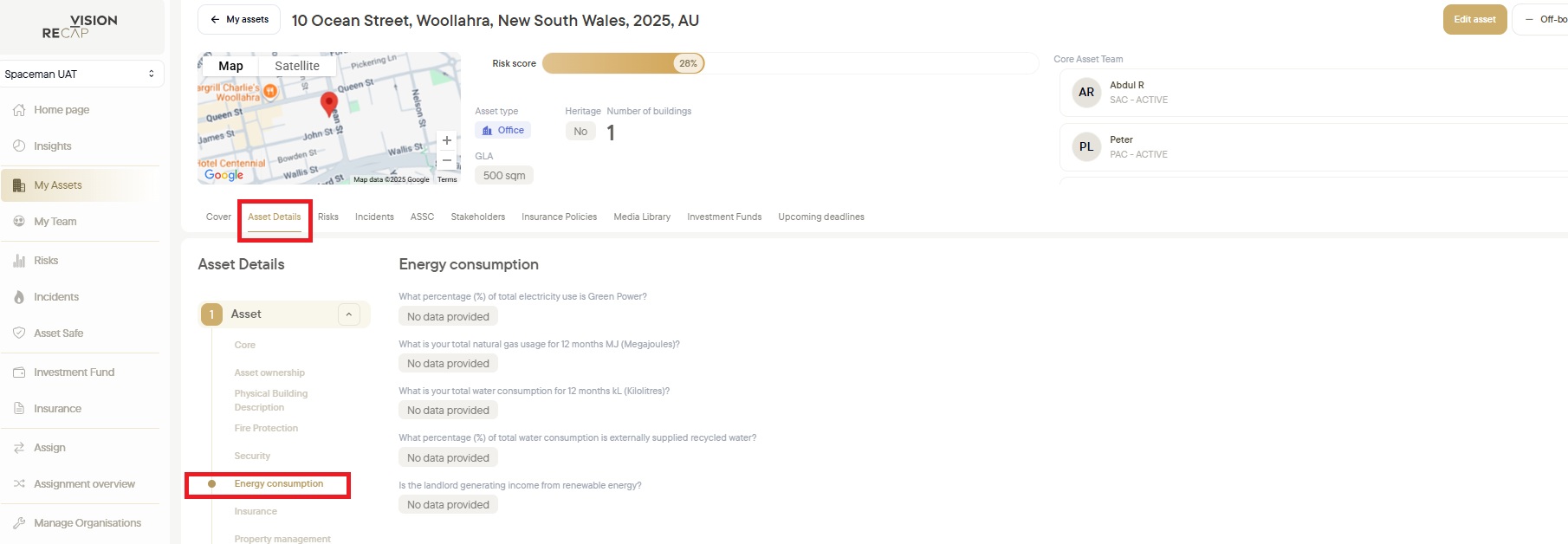Open the Spaceman UAT organisation dropdown
Viewport: 1568px width, 544px height.
click(81, 74)
